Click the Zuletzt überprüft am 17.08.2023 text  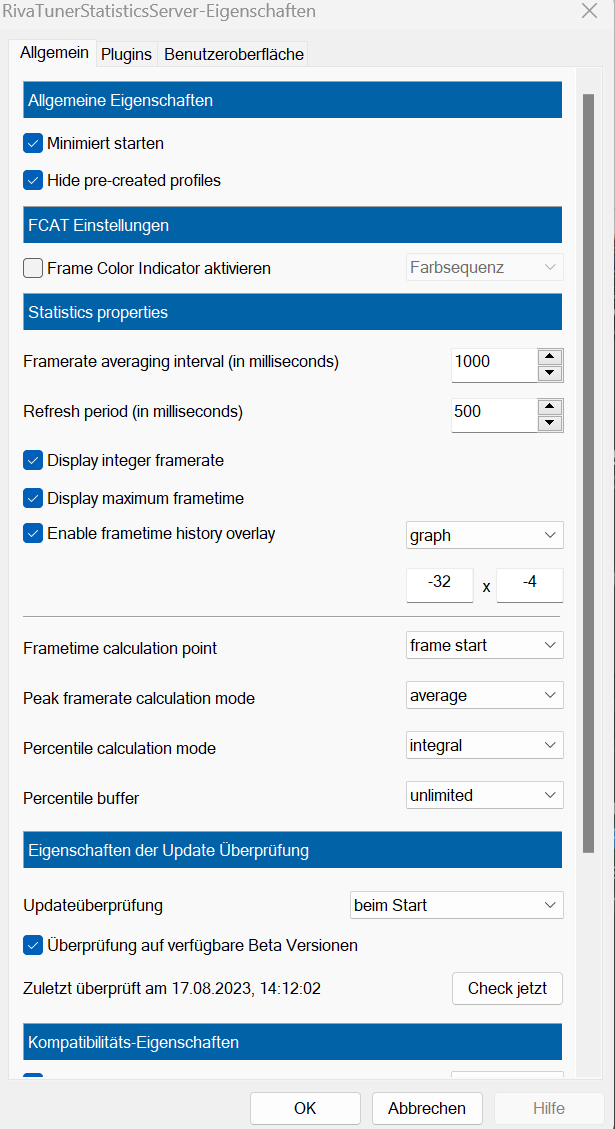click(x=172, y=989)
